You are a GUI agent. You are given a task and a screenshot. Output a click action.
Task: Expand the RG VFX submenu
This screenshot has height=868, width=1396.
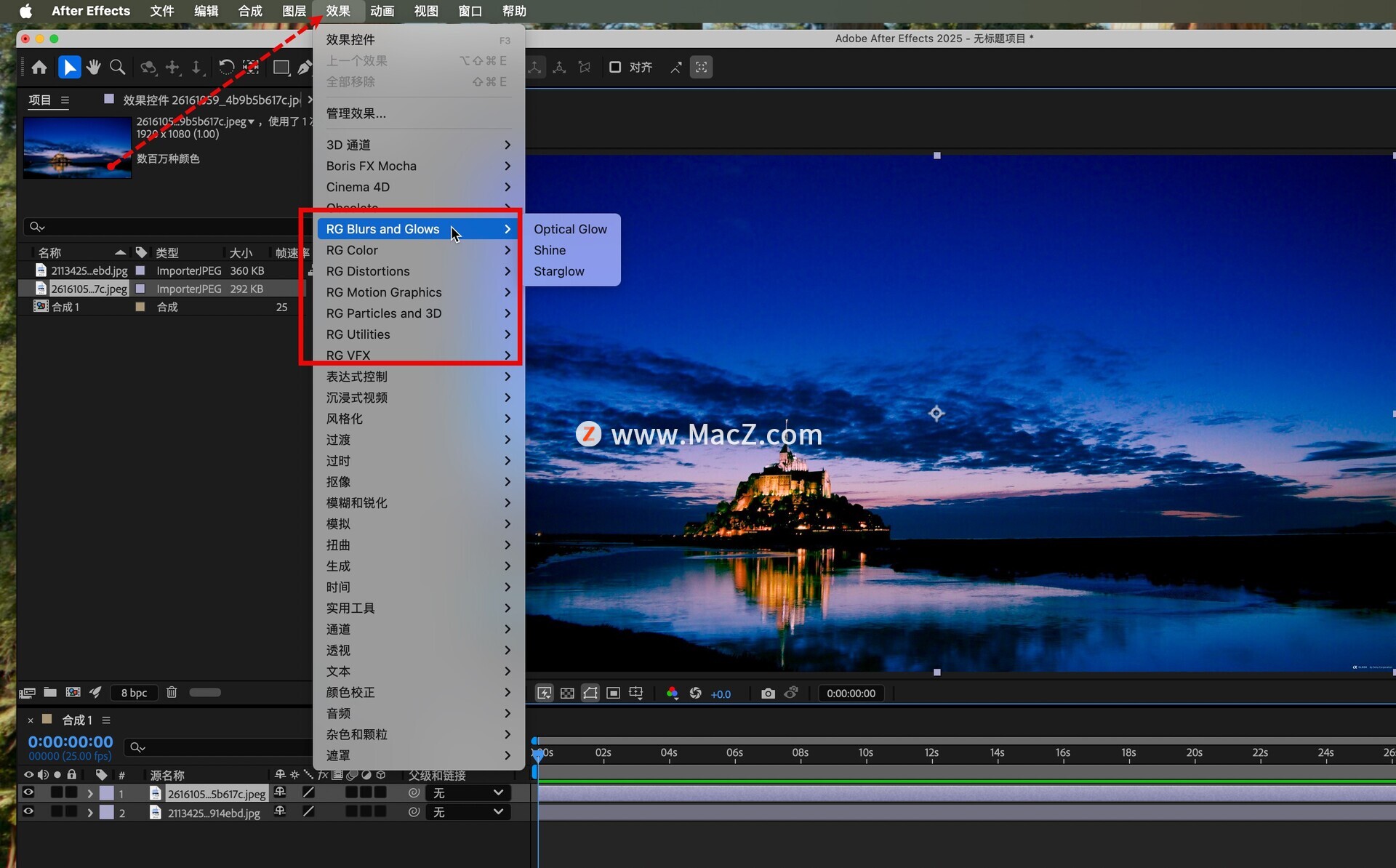click(x=419, y=355)
